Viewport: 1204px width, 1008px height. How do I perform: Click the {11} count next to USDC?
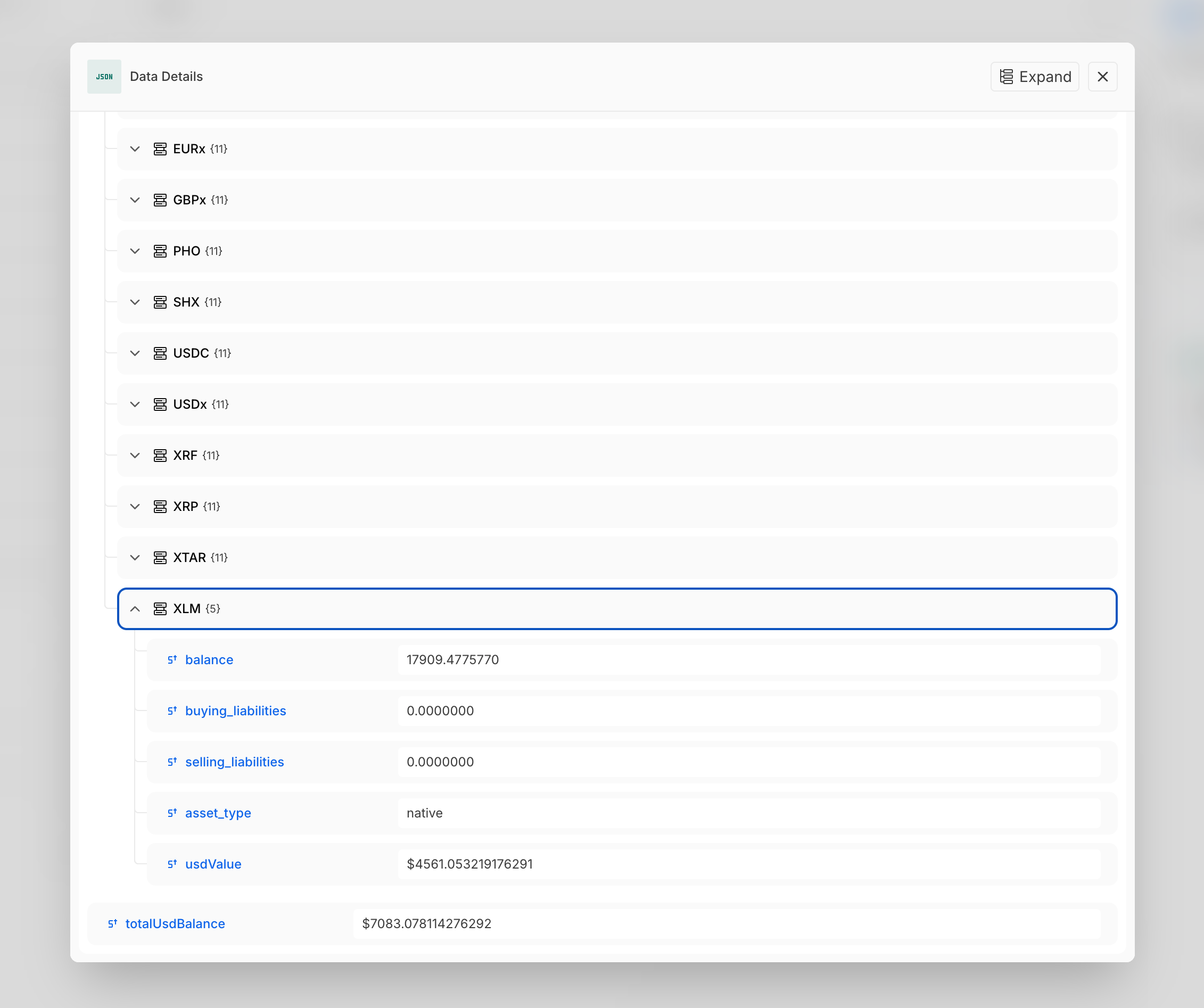click(222, 353)
